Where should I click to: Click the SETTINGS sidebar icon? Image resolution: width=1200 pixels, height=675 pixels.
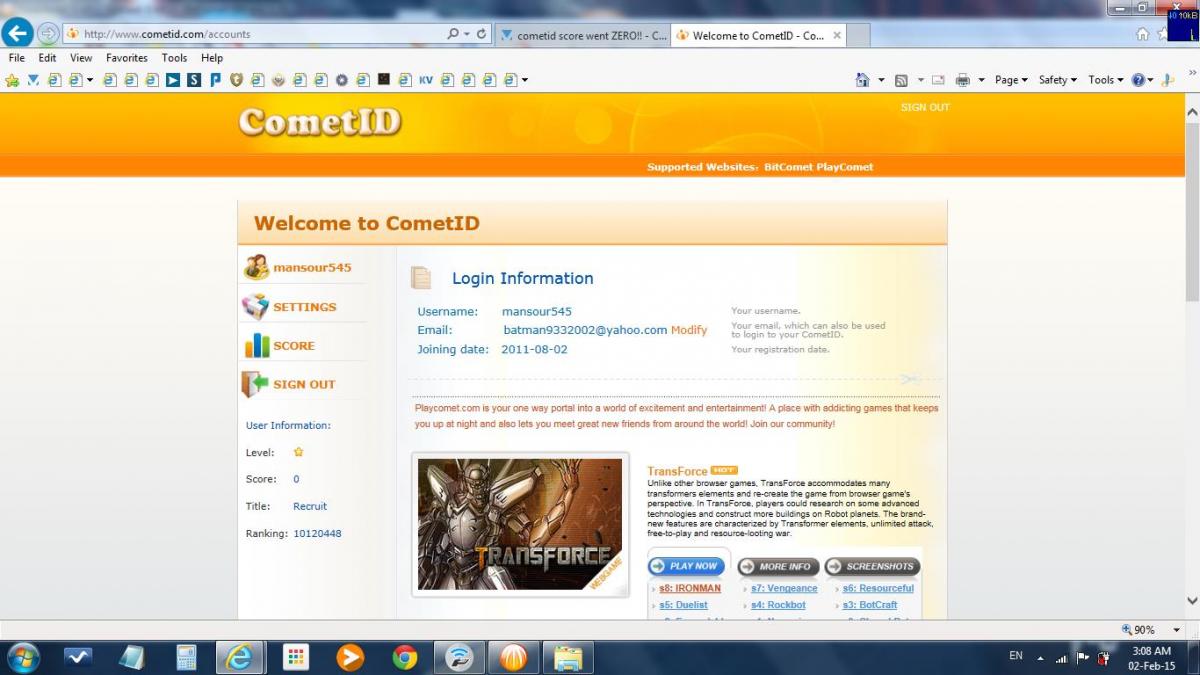(256, 307)
